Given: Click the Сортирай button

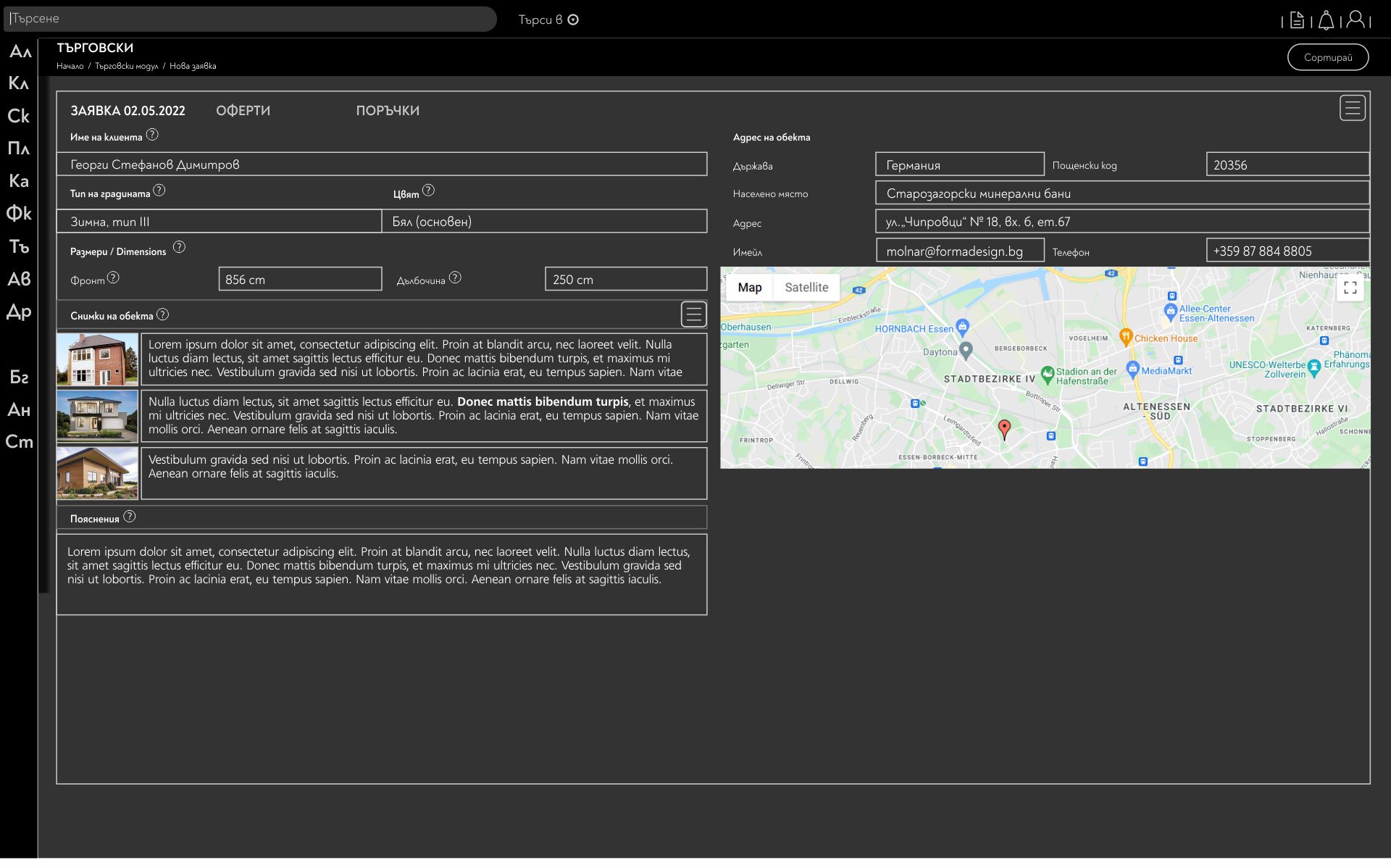Looking at the screenshot, I should point(1327,57).
